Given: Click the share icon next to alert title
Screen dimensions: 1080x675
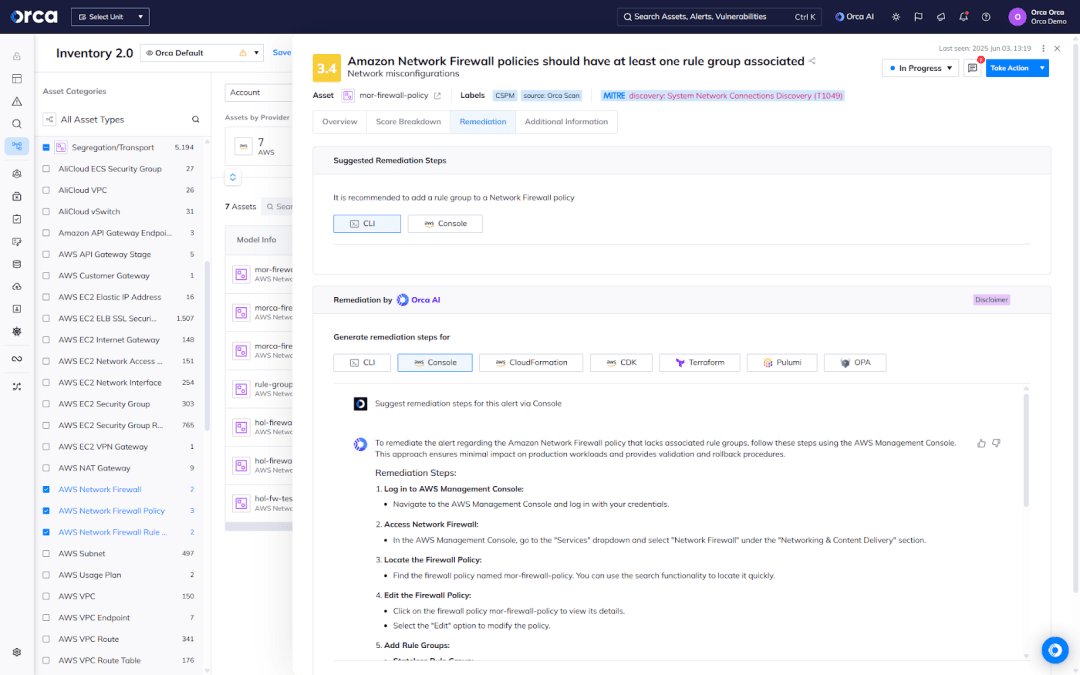Looking at the screenshot, I should click(x=813, y=61).
